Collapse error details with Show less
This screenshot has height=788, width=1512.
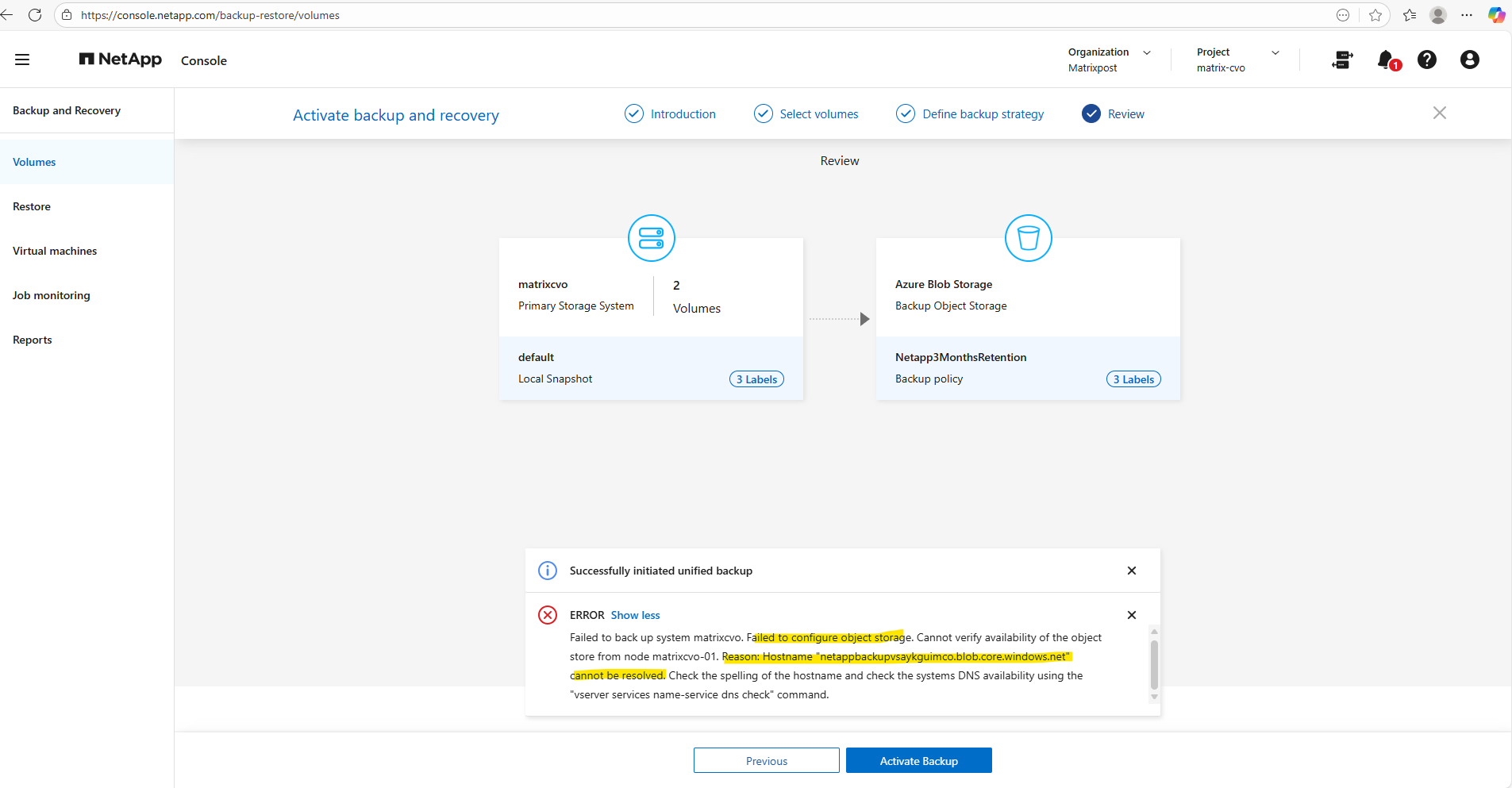pos(635,615)
